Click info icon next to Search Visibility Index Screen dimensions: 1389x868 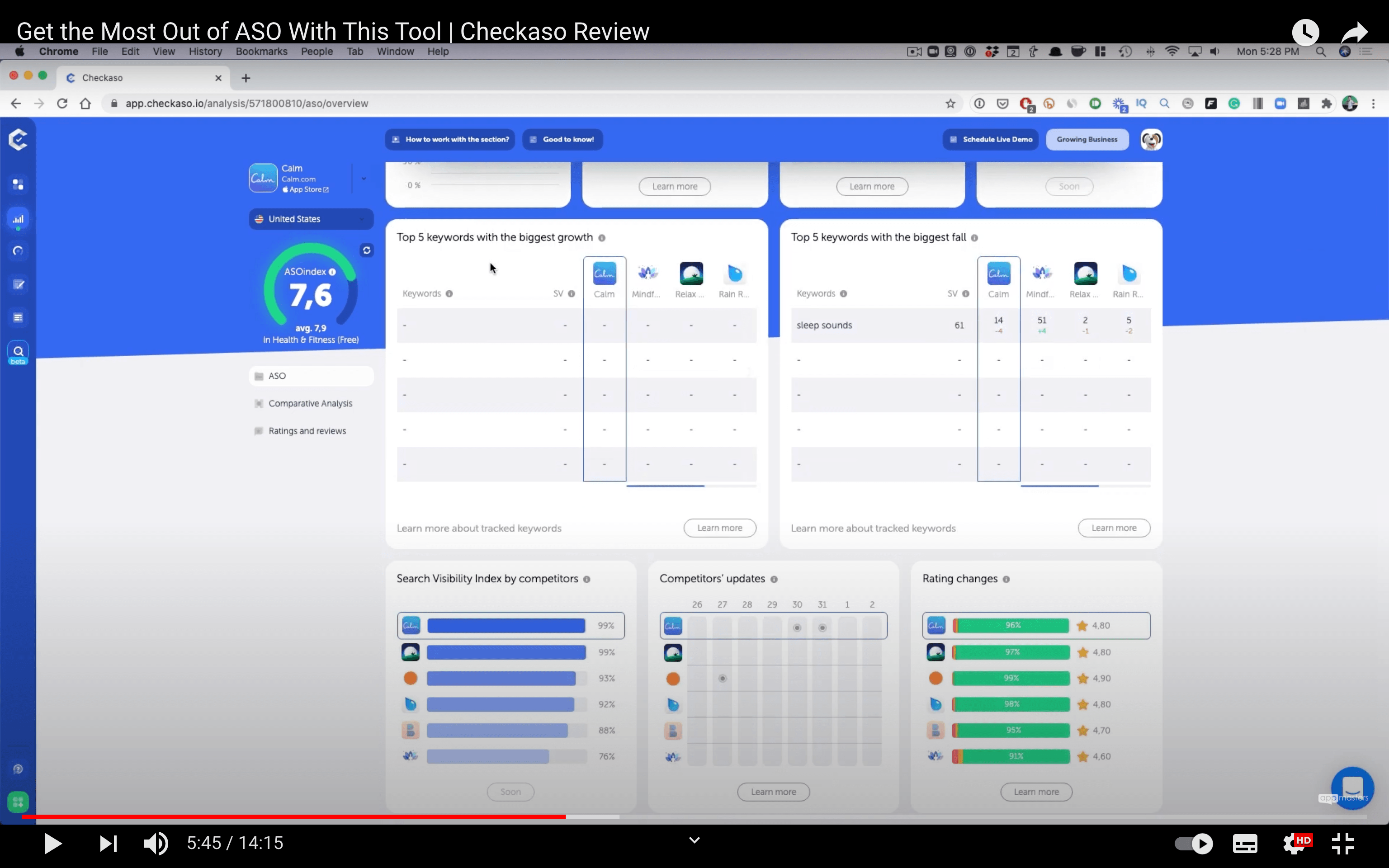click(586, 579)
